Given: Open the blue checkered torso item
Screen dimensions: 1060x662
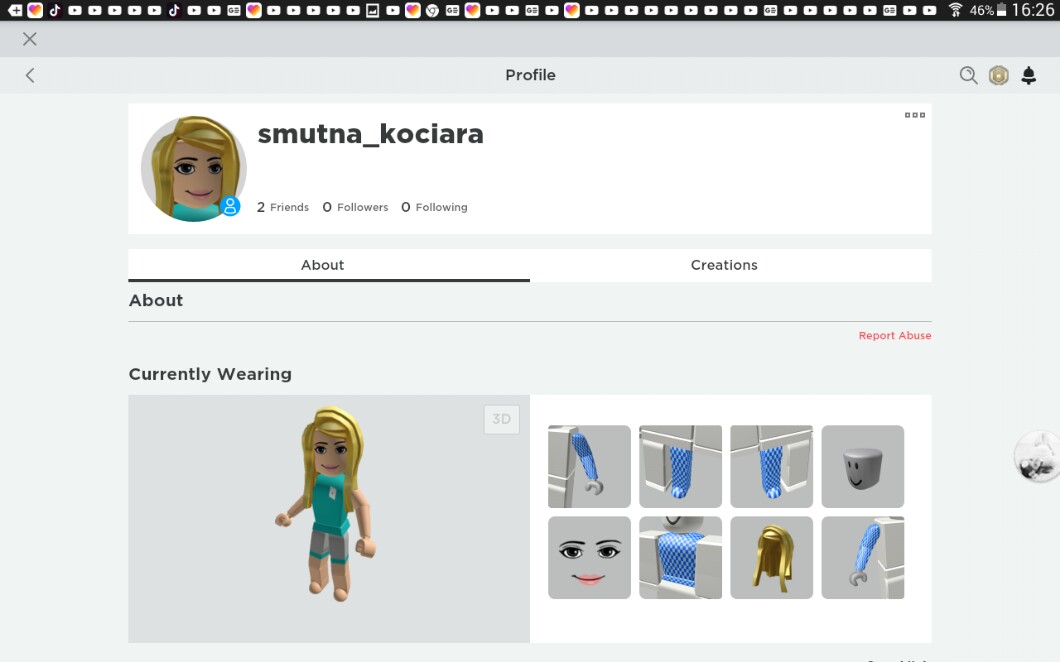Looking at the screenshot, I should [x=680, y=557].
